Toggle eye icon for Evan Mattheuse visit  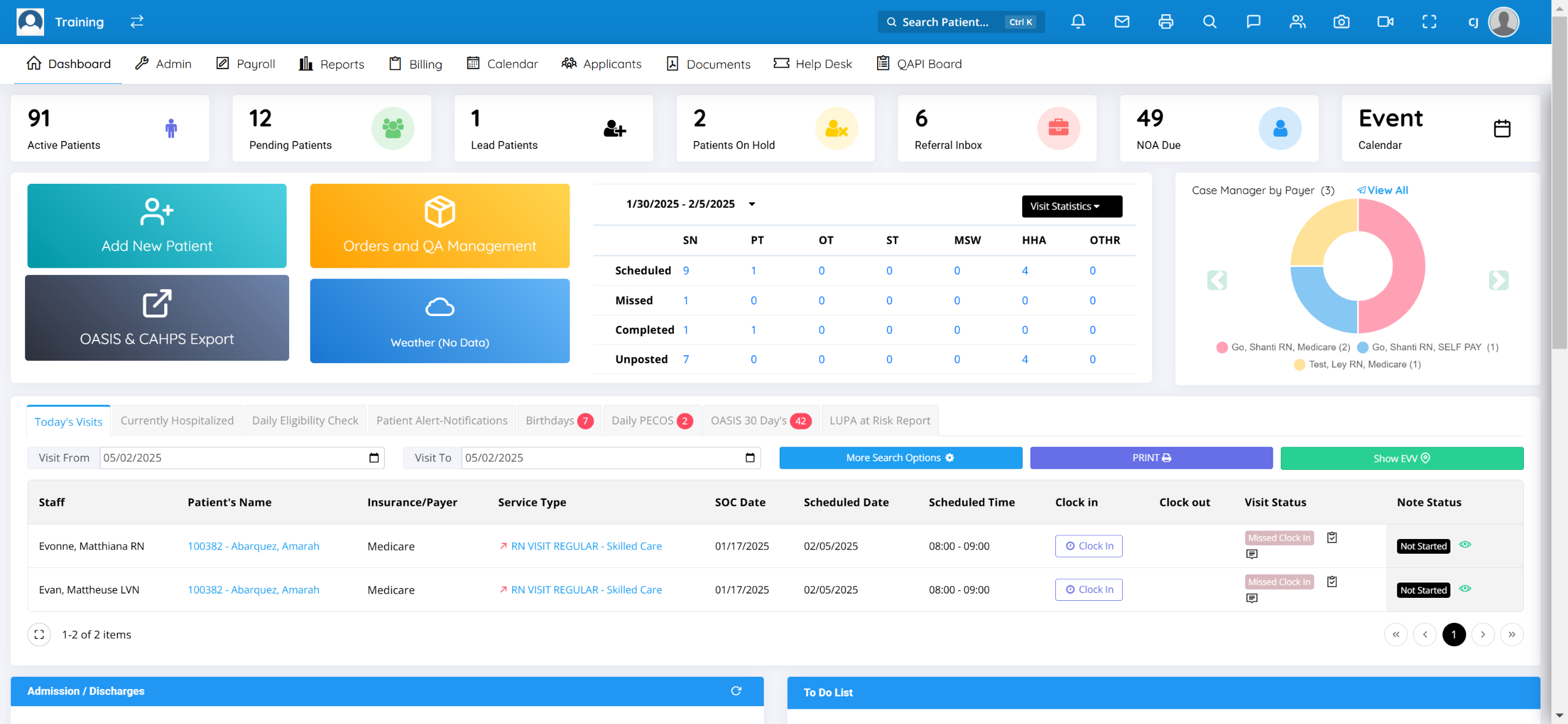tap(1464, 589)
